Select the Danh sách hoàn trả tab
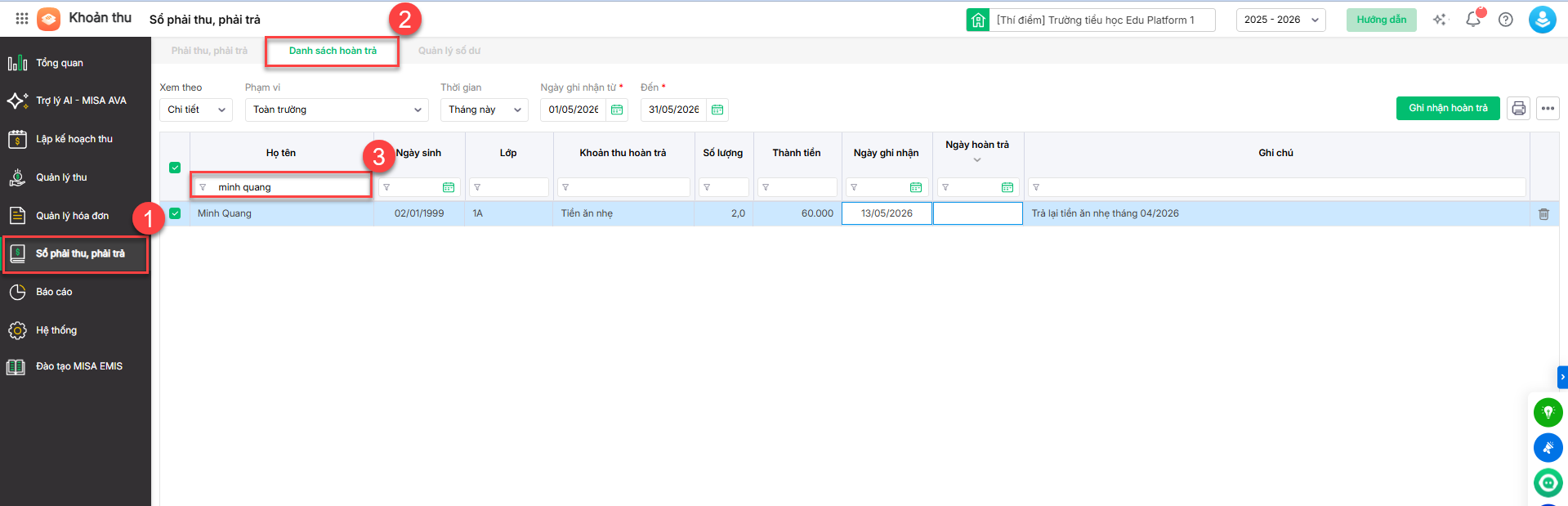1568x506 pixels. [333, 51]
